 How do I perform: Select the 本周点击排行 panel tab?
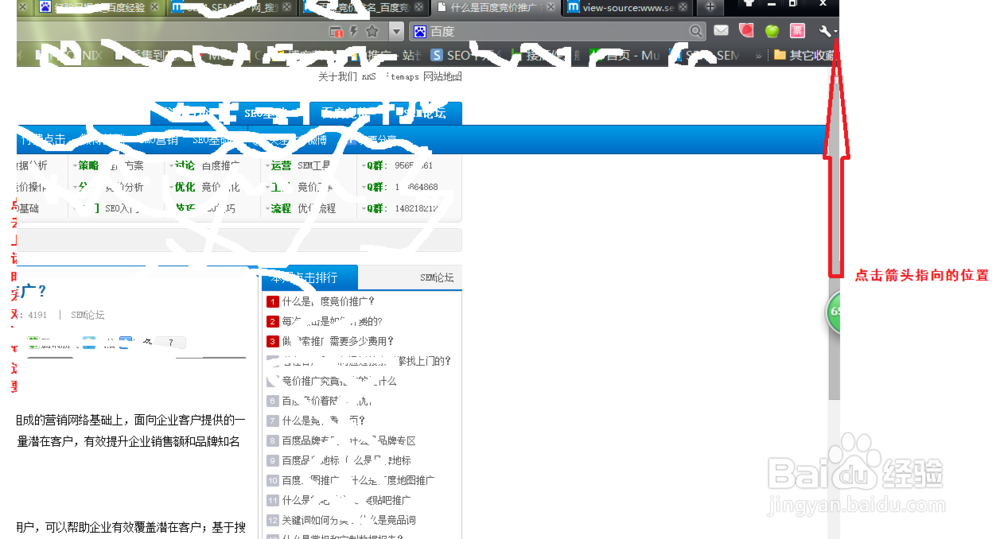[x=310, y=277]
